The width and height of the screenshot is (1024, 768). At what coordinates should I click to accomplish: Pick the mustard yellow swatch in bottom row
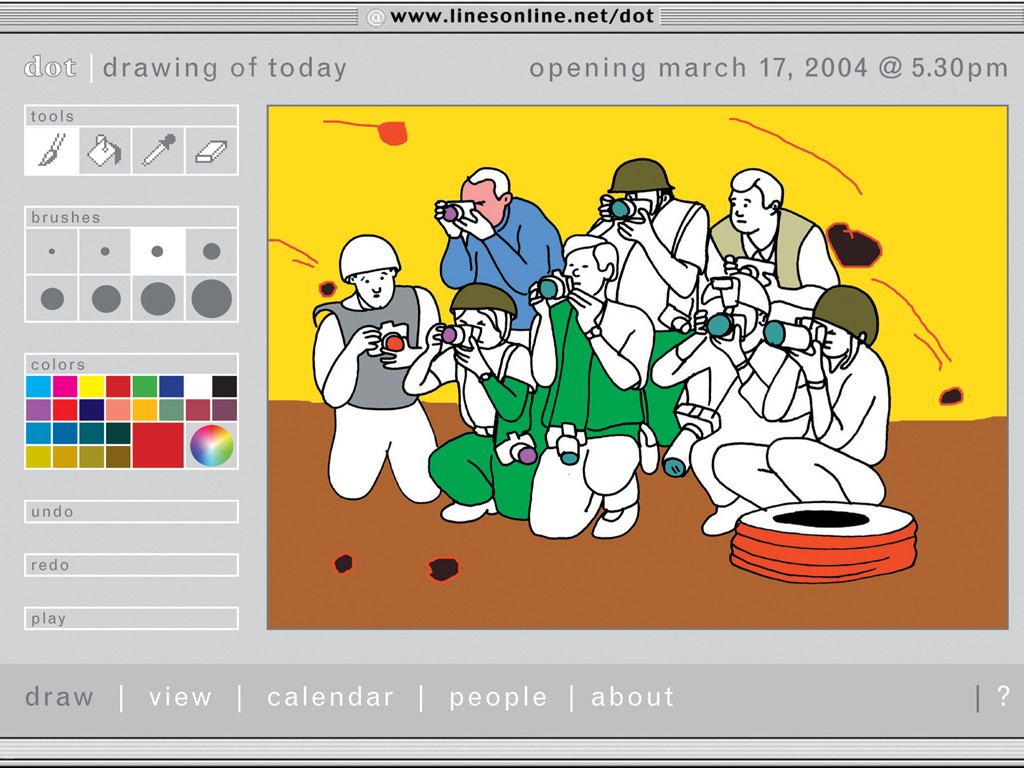pos(39,456)
